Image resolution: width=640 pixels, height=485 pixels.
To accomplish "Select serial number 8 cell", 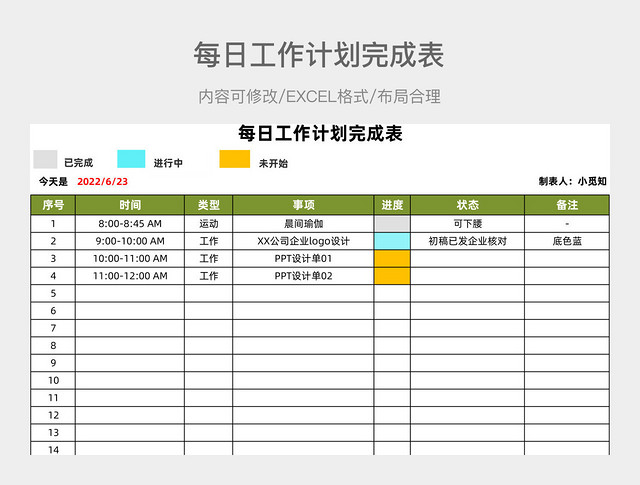I will (x=53, y=346).
